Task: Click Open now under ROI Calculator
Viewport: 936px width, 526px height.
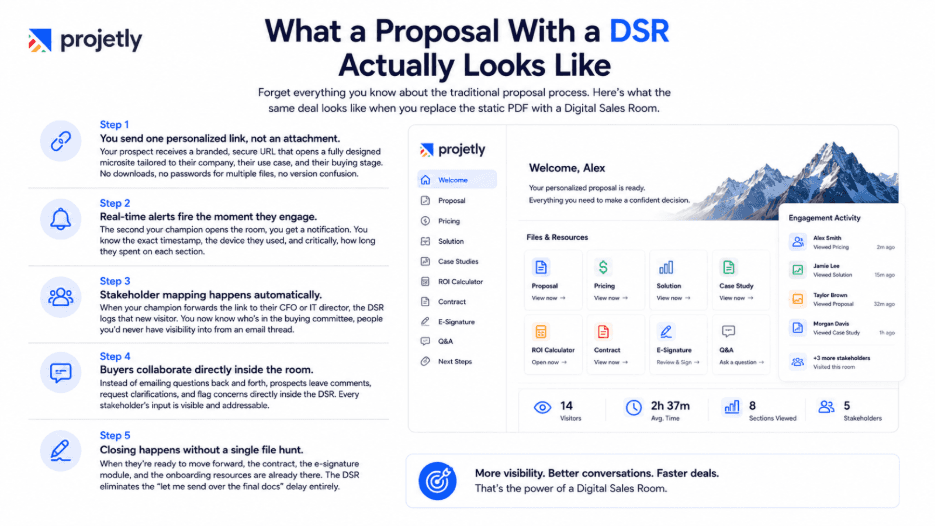Action: 549,362
